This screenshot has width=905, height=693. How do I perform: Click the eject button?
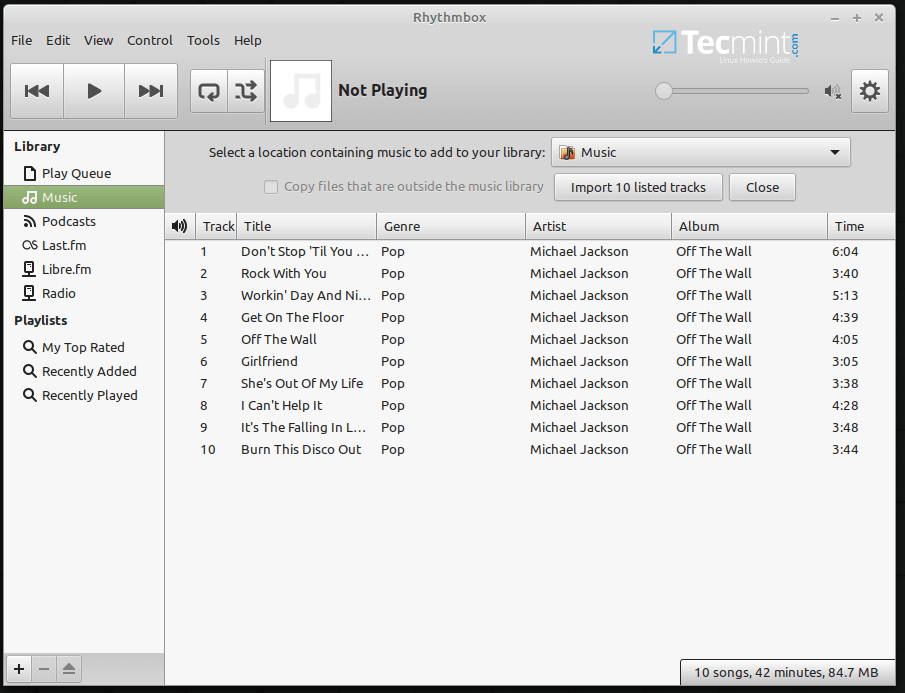point(69,669)
